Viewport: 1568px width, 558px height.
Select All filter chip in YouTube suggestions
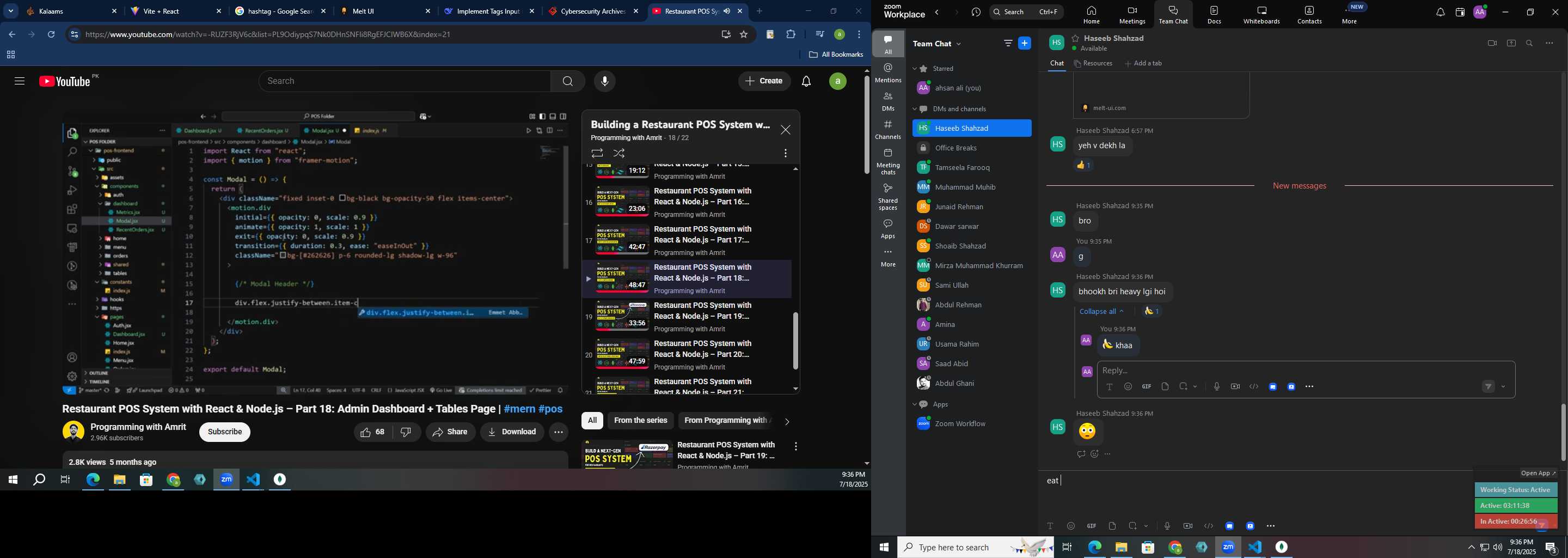(x=592, y=420)
